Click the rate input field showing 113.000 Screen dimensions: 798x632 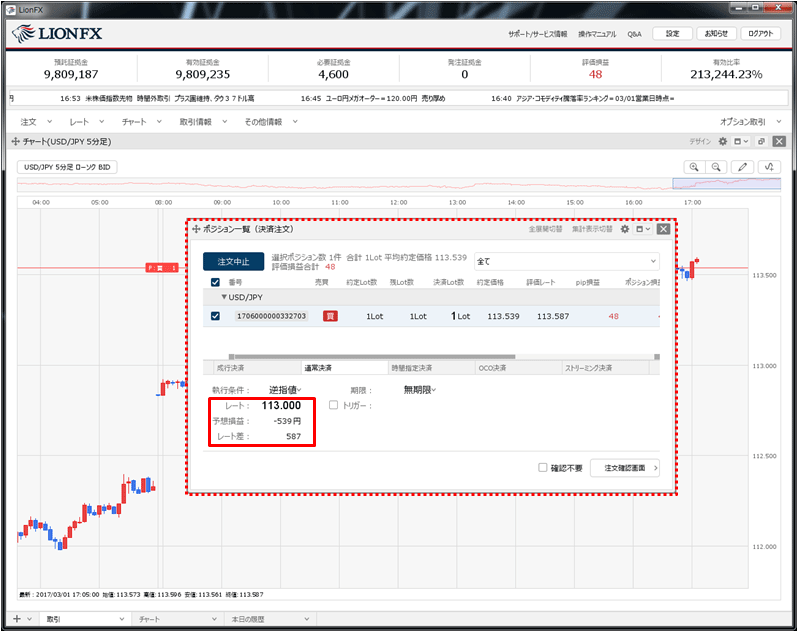click(281, 406)
